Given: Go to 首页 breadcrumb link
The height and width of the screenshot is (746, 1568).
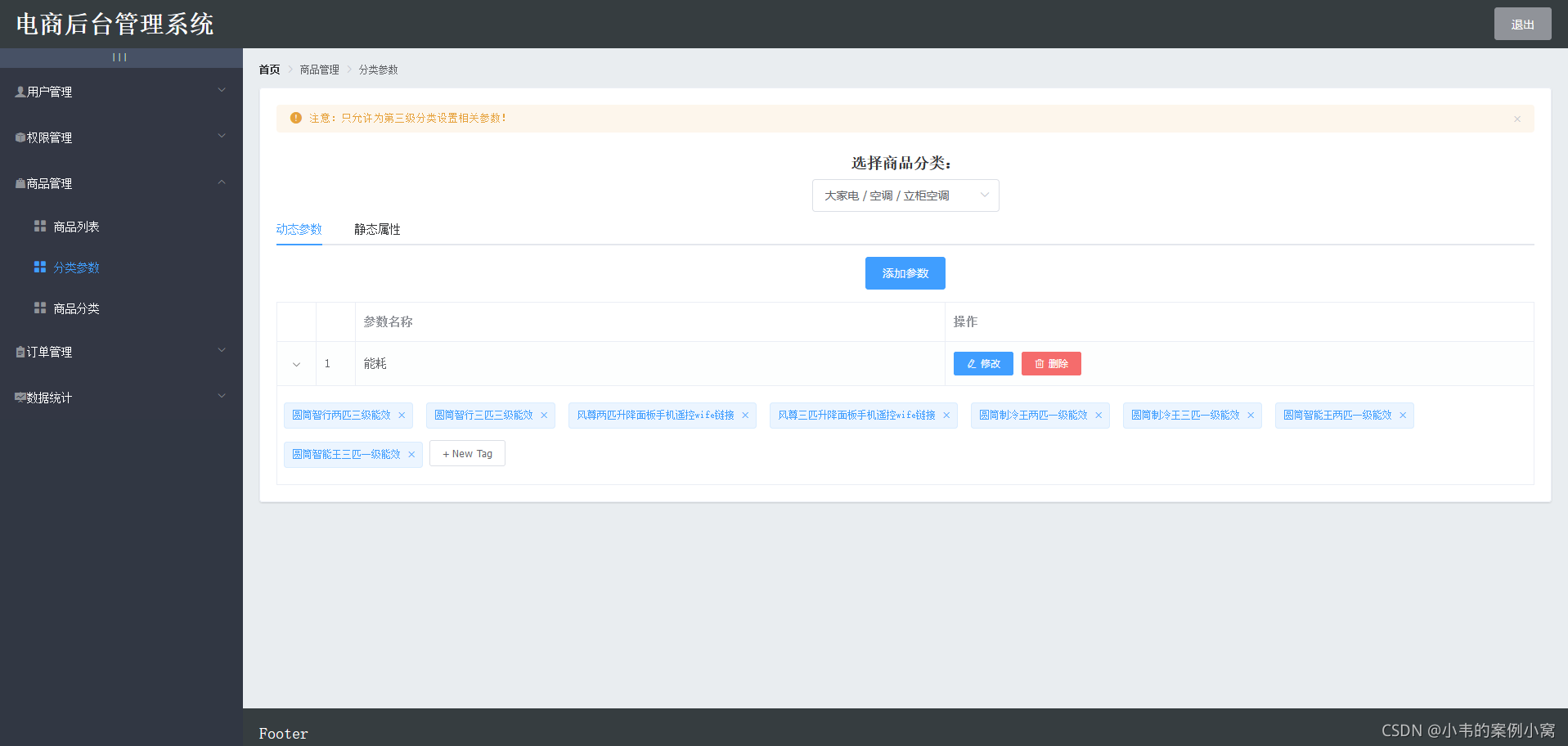Looking at the screenshot, I should pyautogui.click(x=269, y=70).
